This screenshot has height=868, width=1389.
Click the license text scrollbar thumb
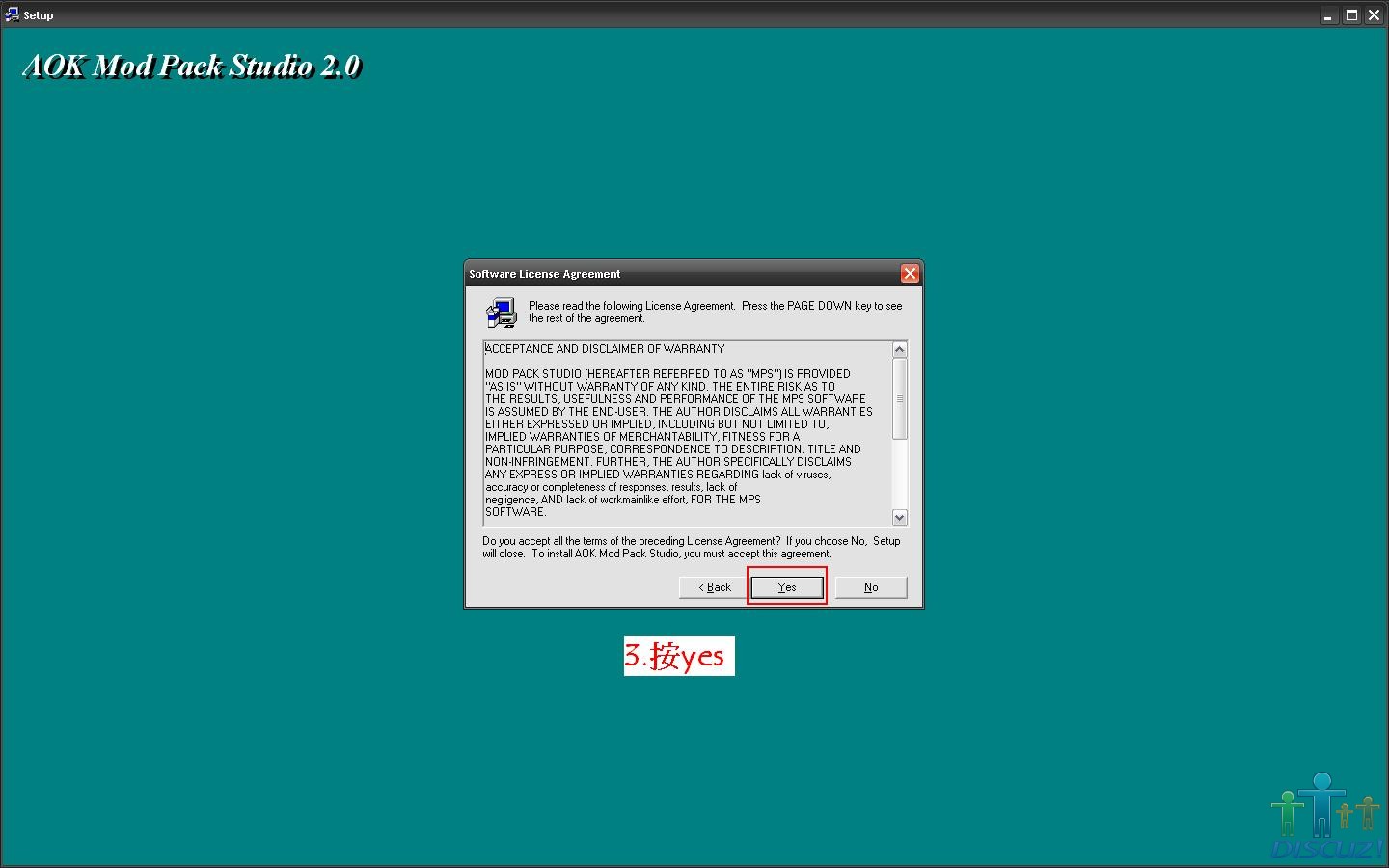pyautogui.click(x=900, y=398)
